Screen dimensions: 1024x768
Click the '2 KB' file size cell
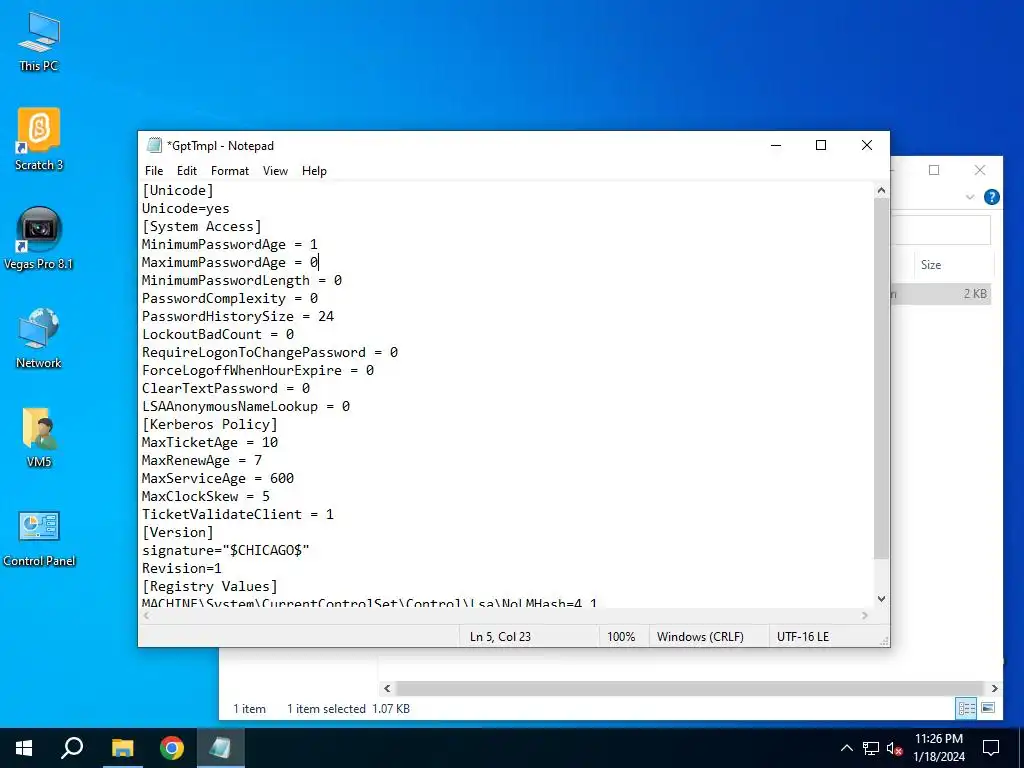[x=975, y=294]
